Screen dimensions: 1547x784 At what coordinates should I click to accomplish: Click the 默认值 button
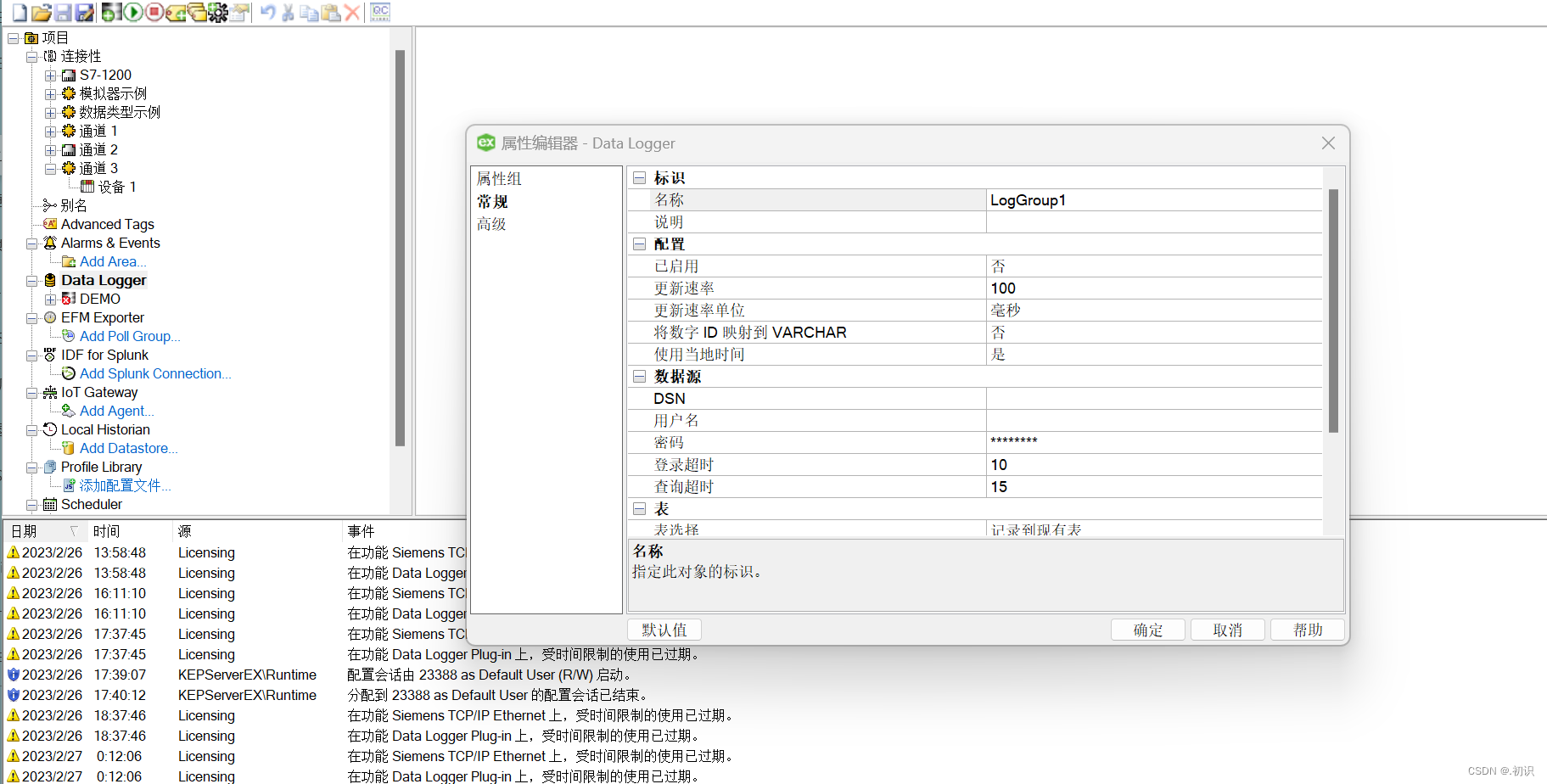click(x=664, y=630)
